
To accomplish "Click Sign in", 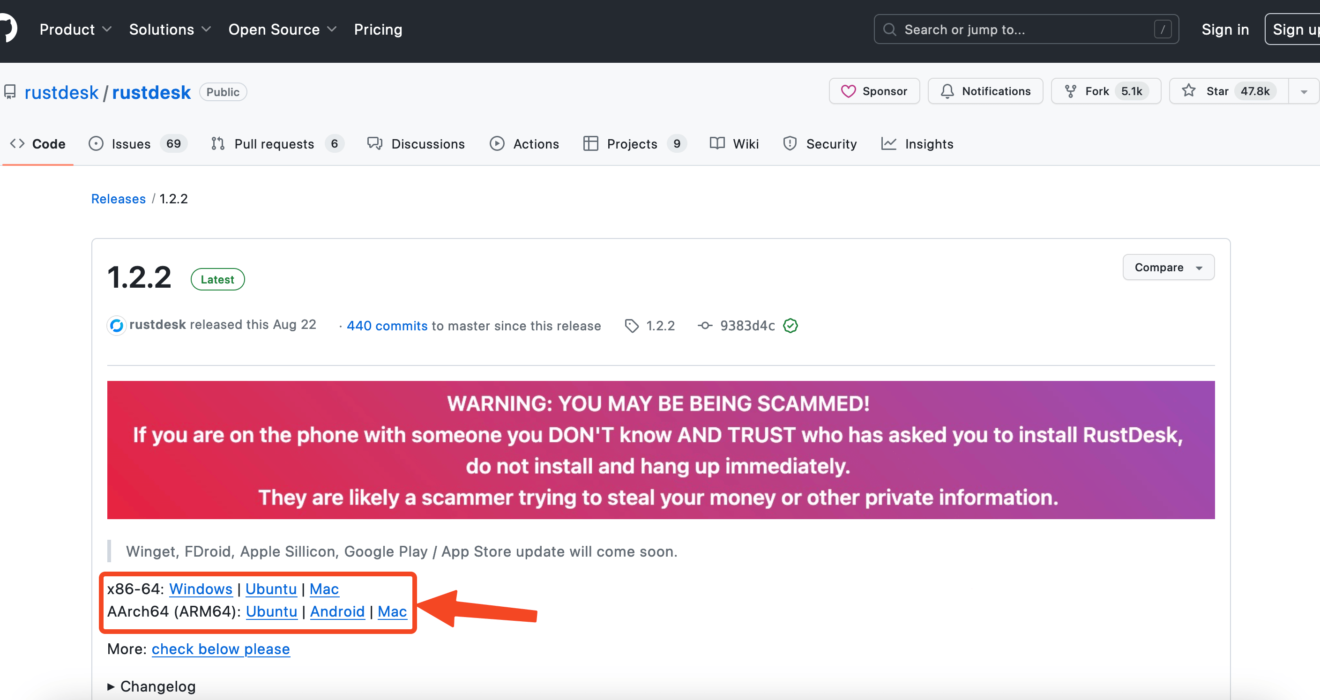I will (x=1225, y=29).
